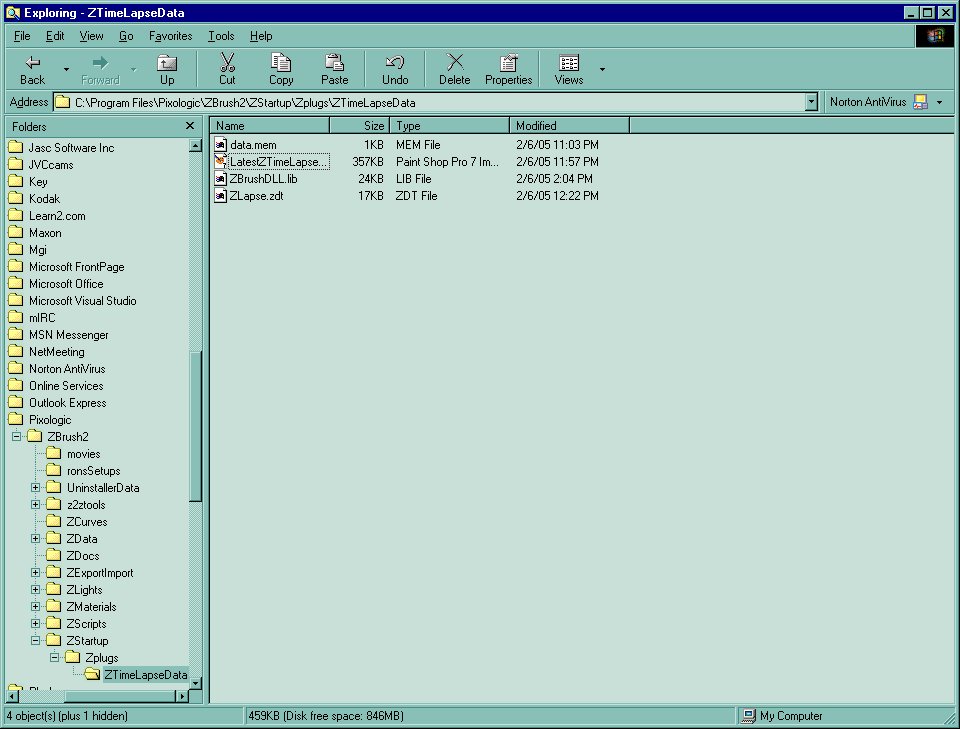Close the Folders pane with its X button
This screenshot has height=729, width=960.
pos(189,126)
